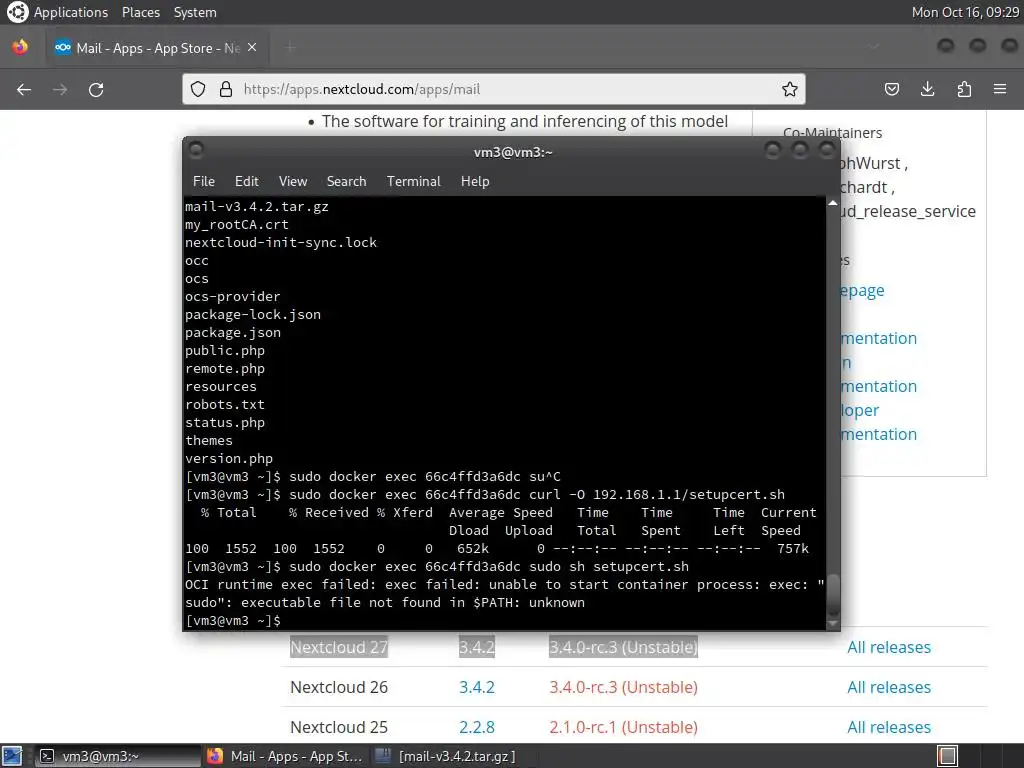Image resolution: width=1024 pixels, height=768 pixels.
Task: Open All releases link for Nextcloud 27
Action: [889, 647]
